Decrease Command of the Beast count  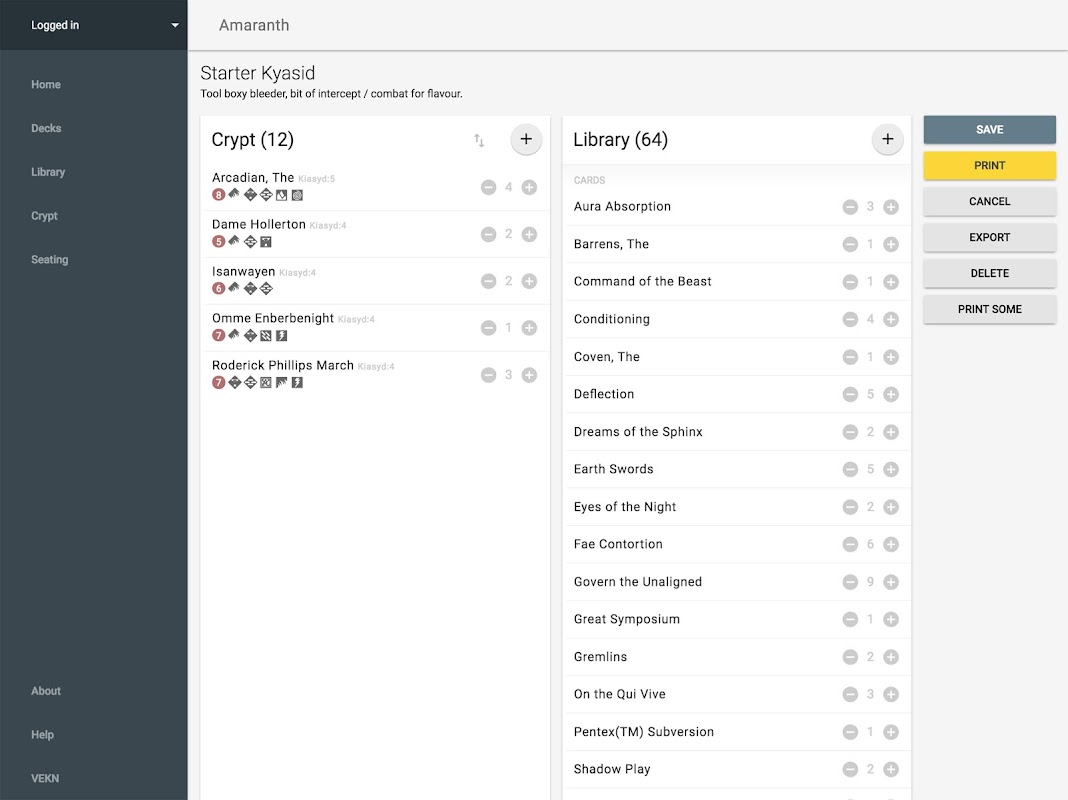point(850,282)
